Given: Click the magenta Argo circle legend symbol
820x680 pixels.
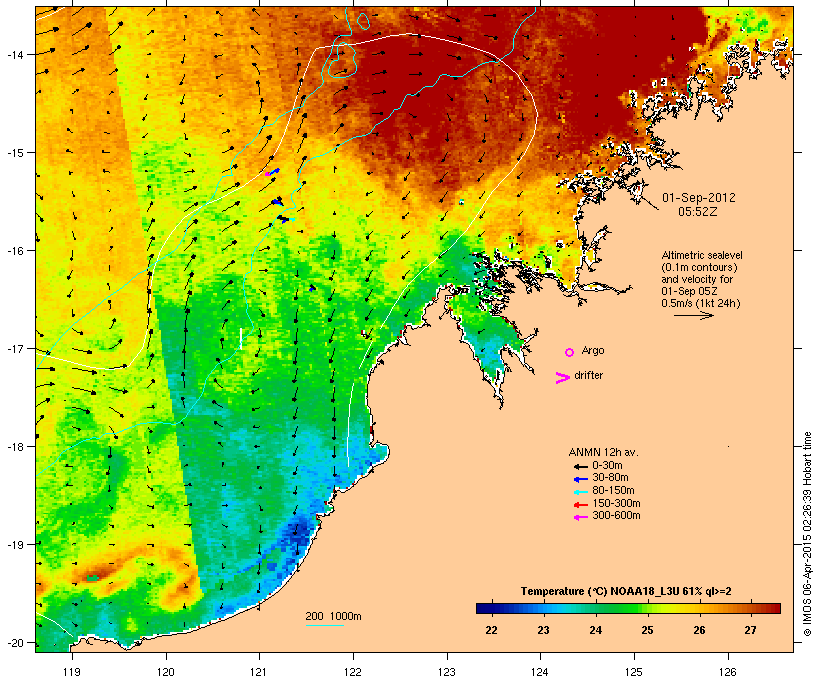Looking at the screenshot, I should click(569, 352).
